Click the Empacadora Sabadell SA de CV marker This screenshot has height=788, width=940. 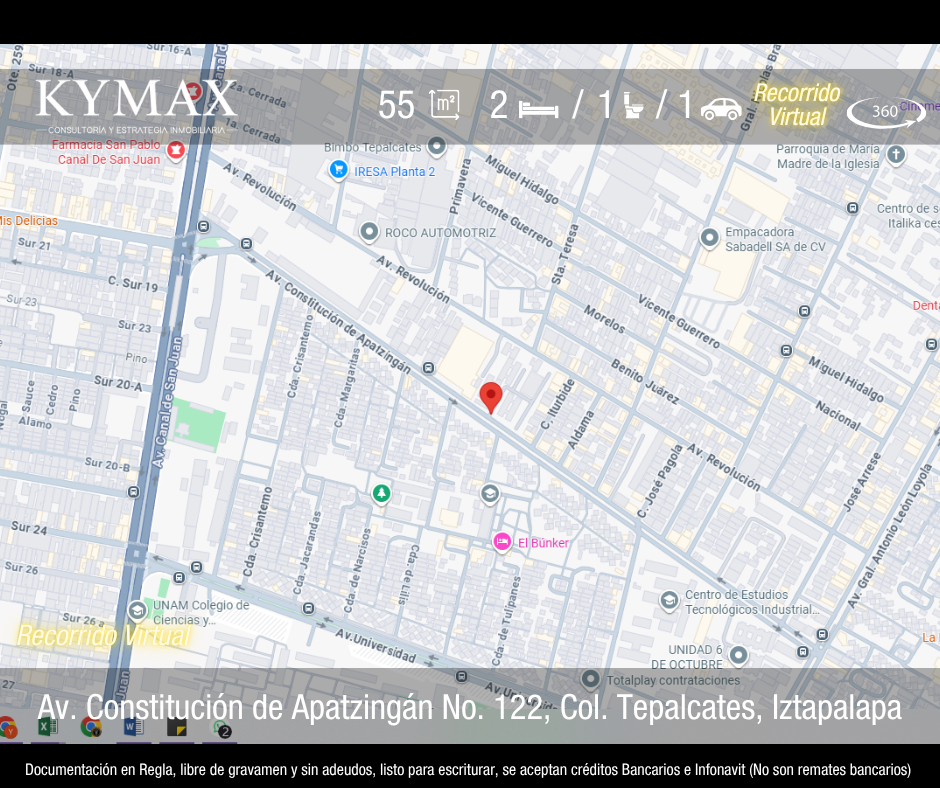point(709,238)
